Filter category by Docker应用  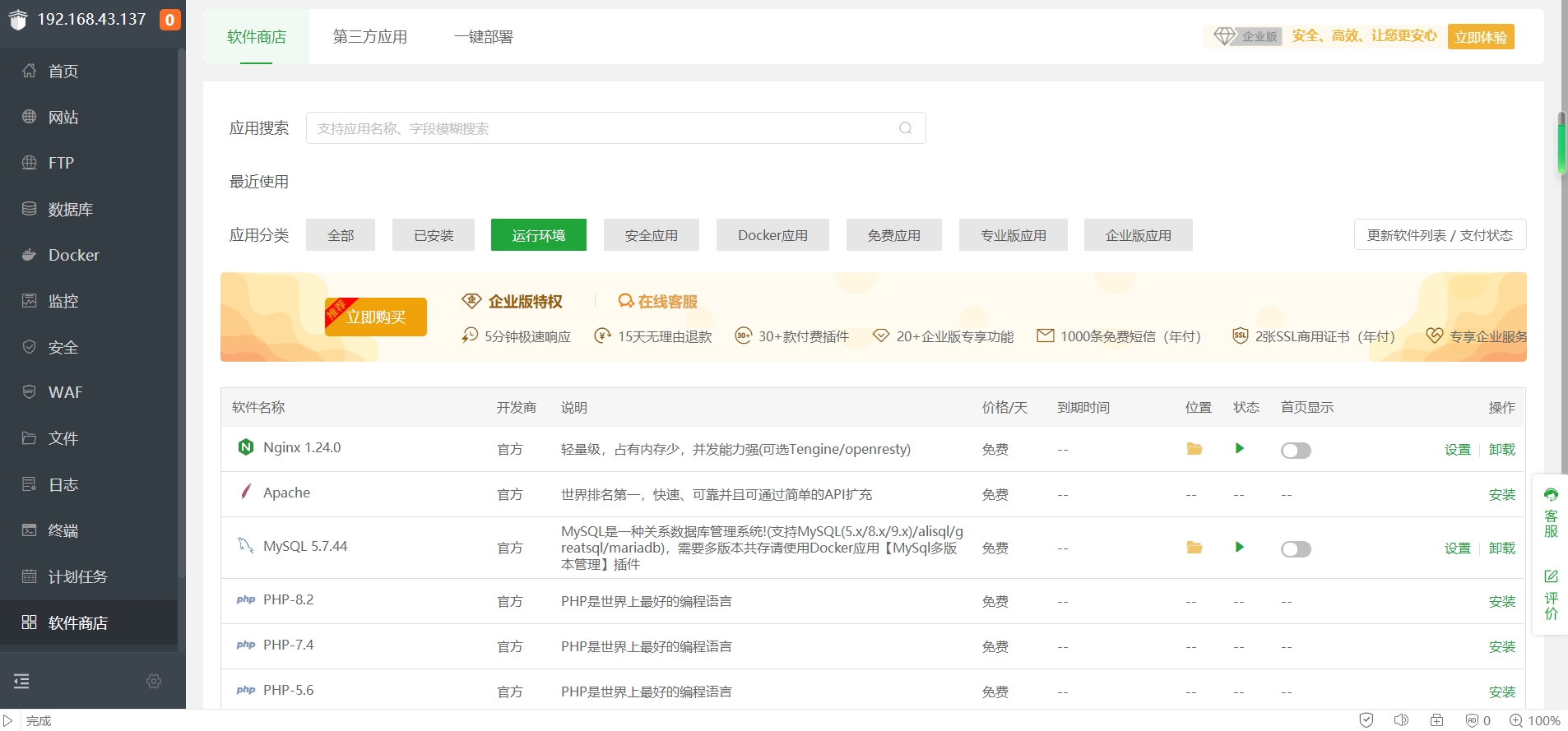pyautogui.click(x=772, y=235)
